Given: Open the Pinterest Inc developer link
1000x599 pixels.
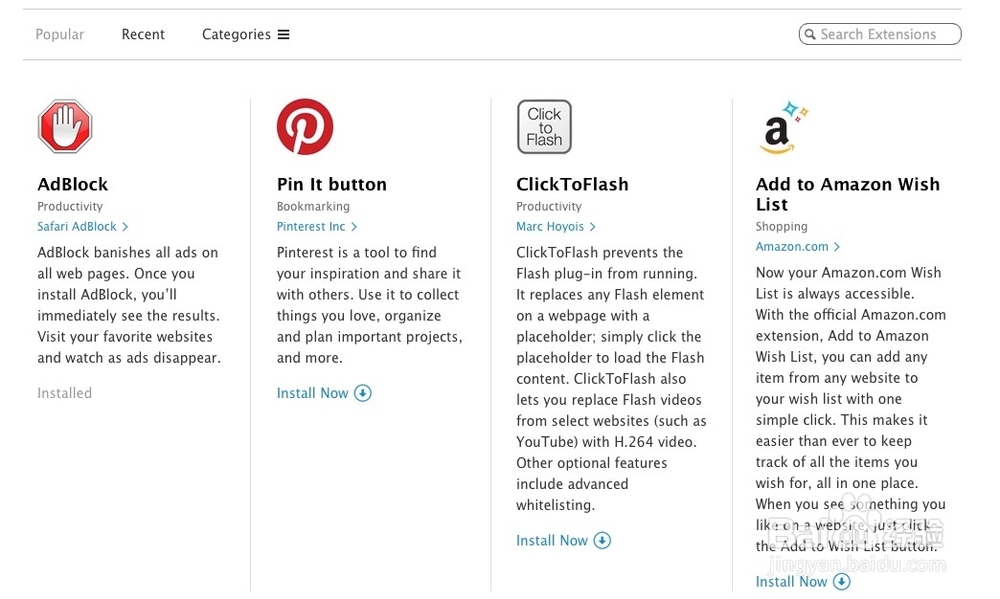Looking at the screenshot, I should pos(316,227).
